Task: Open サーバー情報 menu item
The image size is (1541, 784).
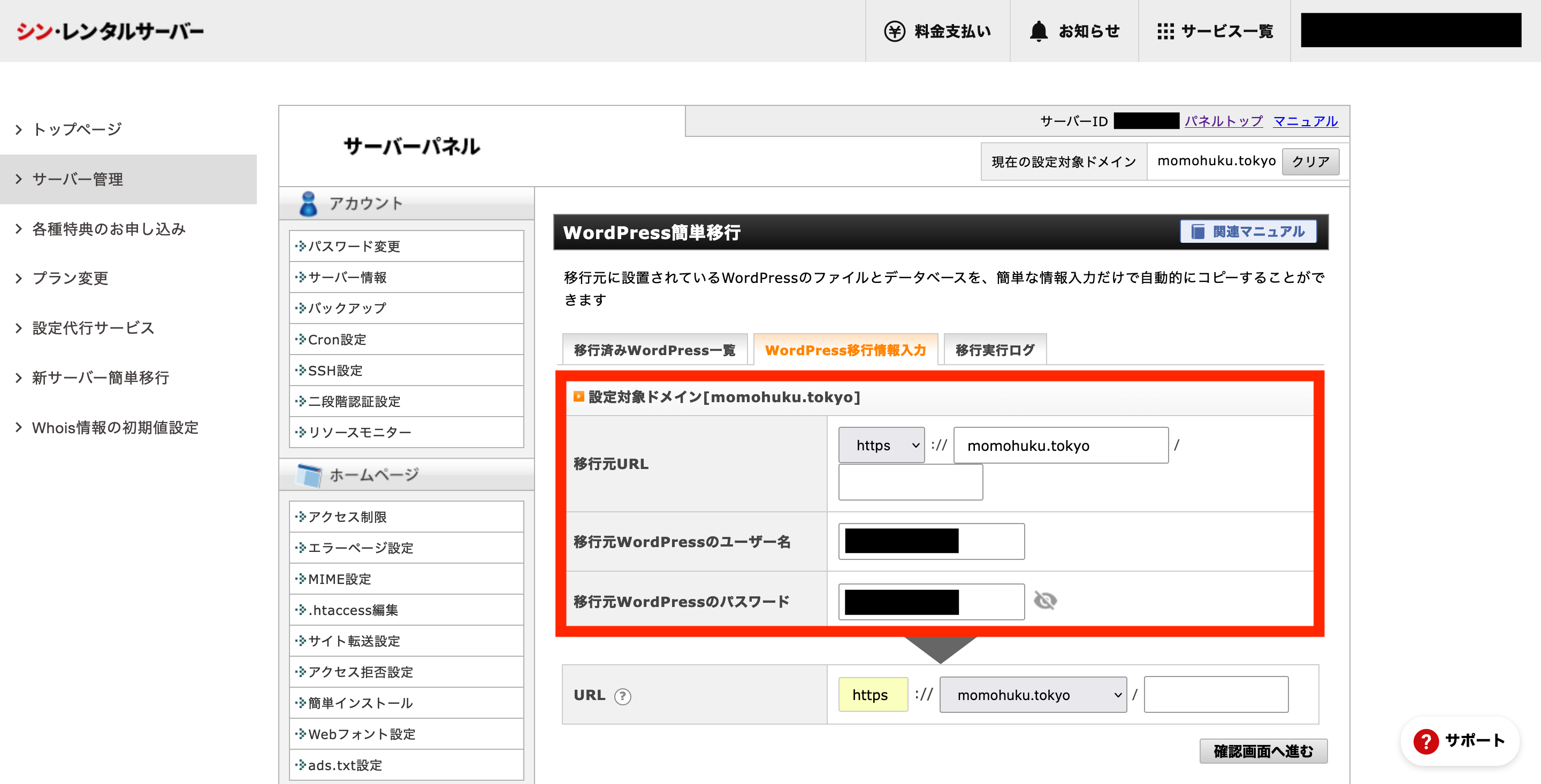Action: (406, 277)
